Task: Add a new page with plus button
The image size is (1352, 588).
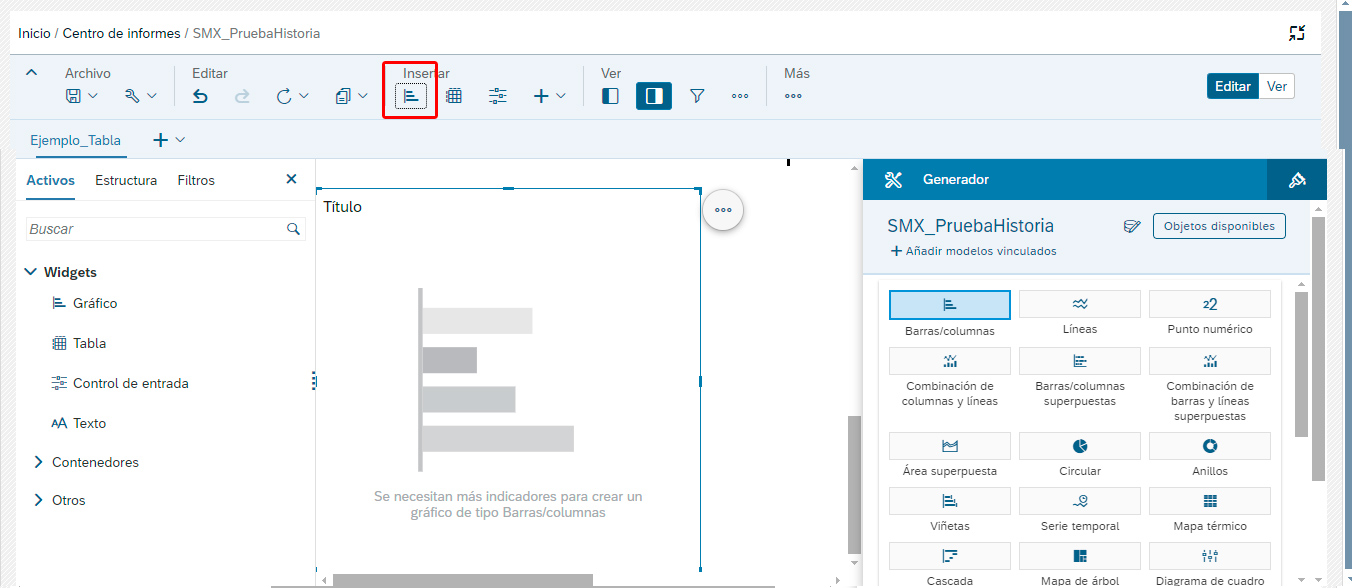Action: (160, 140)
